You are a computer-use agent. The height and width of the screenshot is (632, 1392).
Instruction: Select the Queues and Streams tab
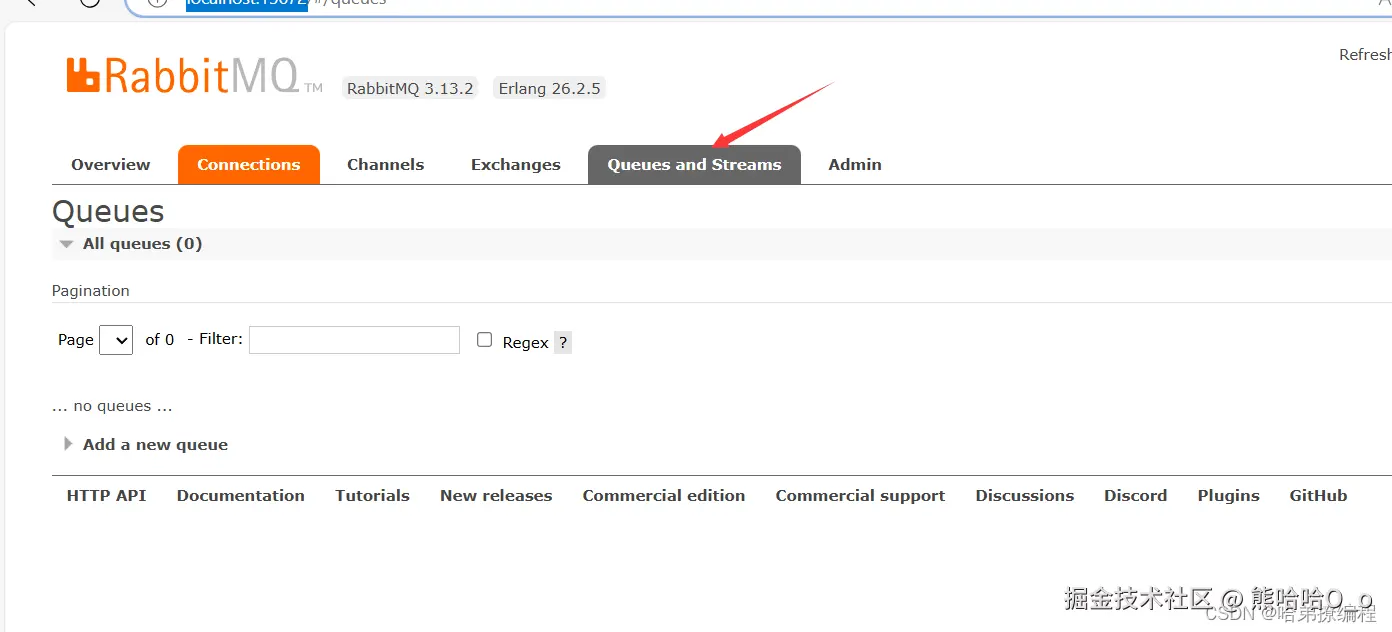694,165
